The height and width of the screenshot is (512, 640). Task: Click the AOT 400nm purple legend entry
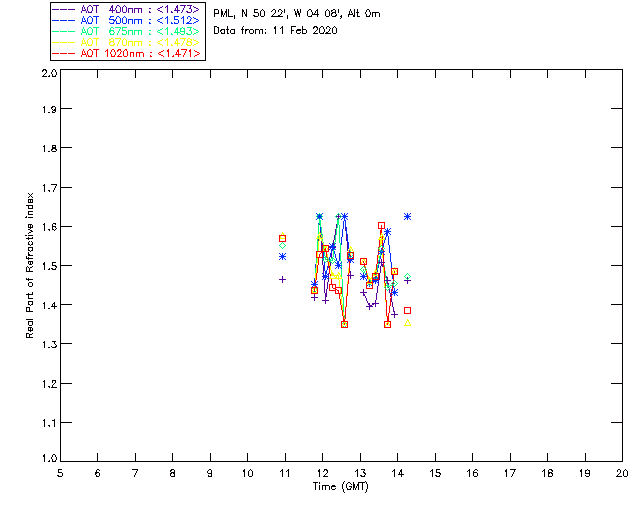(126, 9)
